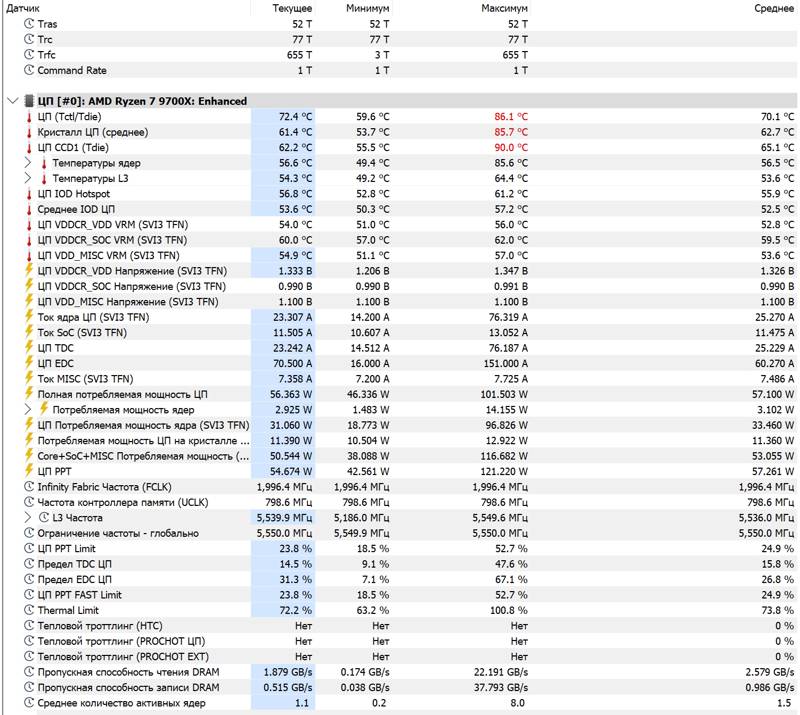The height and width of the screenshot is (715, 800).
Task: Click the Максимум column header
Action: (x=504, y=8)
